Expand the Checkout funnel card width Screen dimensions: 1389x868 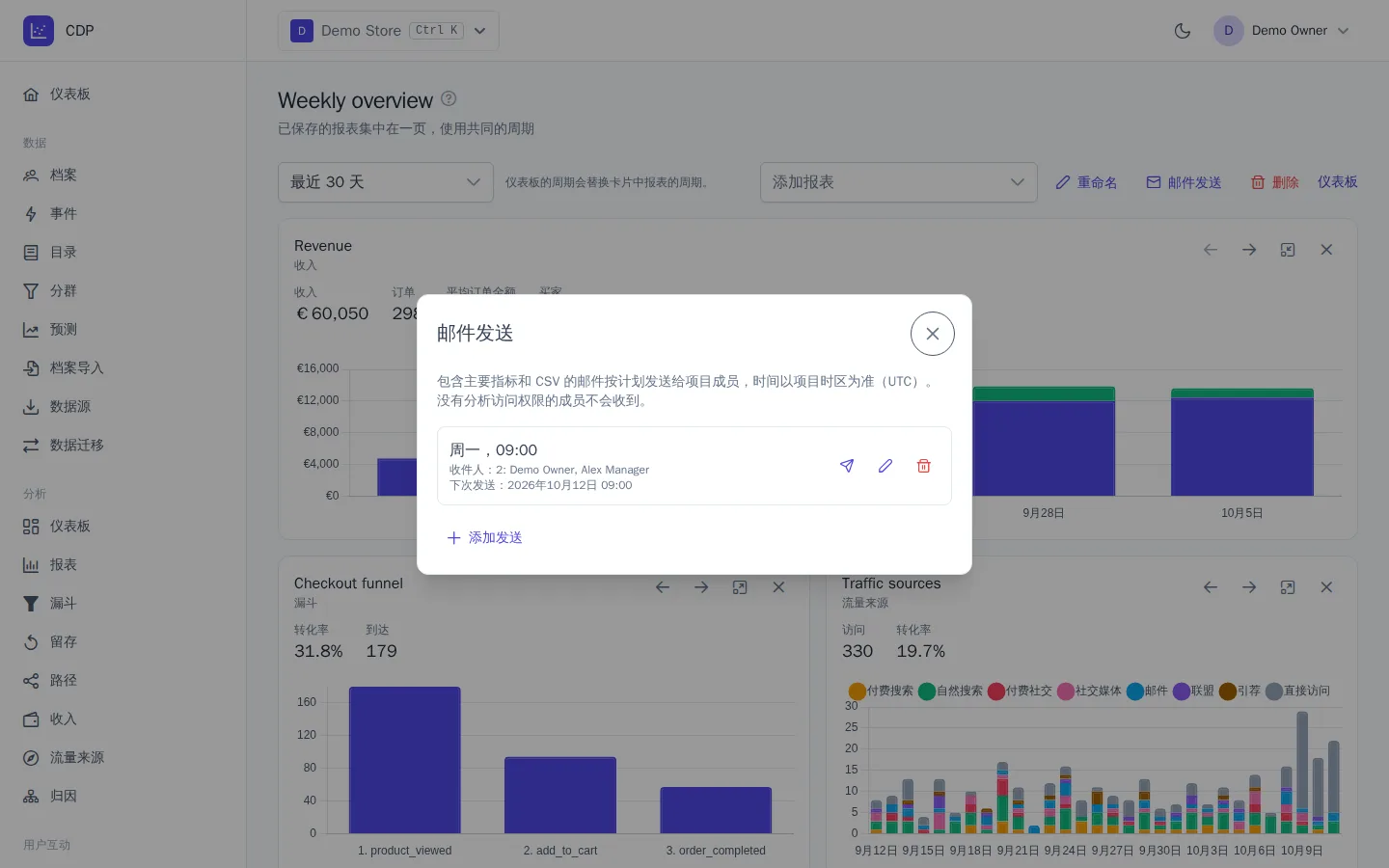(x=740, y=587)
